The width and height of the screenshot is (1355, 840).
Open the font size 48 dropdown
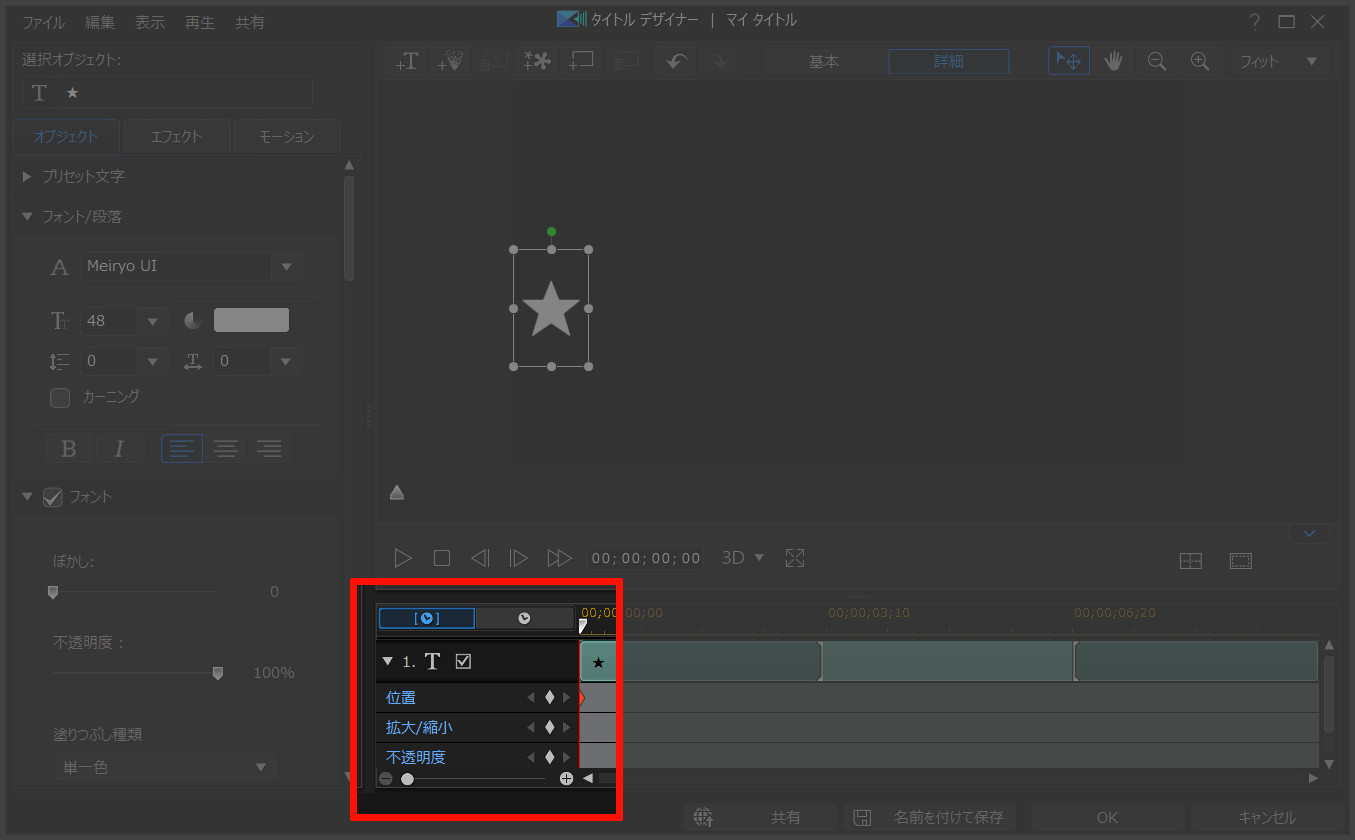coord(152,321)
